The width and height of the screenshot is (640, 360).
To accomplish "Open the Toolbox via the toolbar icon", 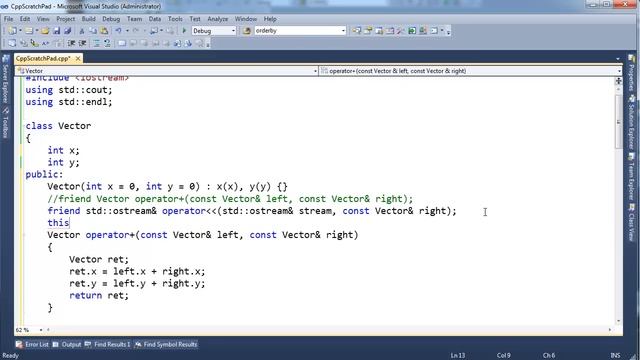I will 400,31.
